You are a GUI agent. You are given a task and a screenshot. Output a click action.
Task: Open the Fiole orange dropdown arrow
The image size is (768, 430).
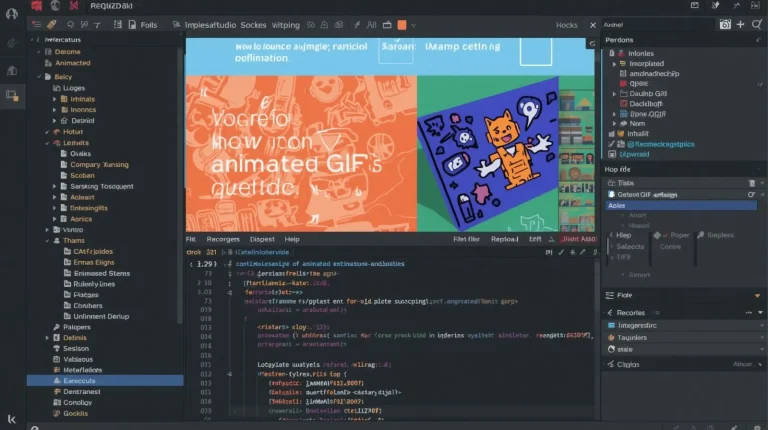click(757, 296)
